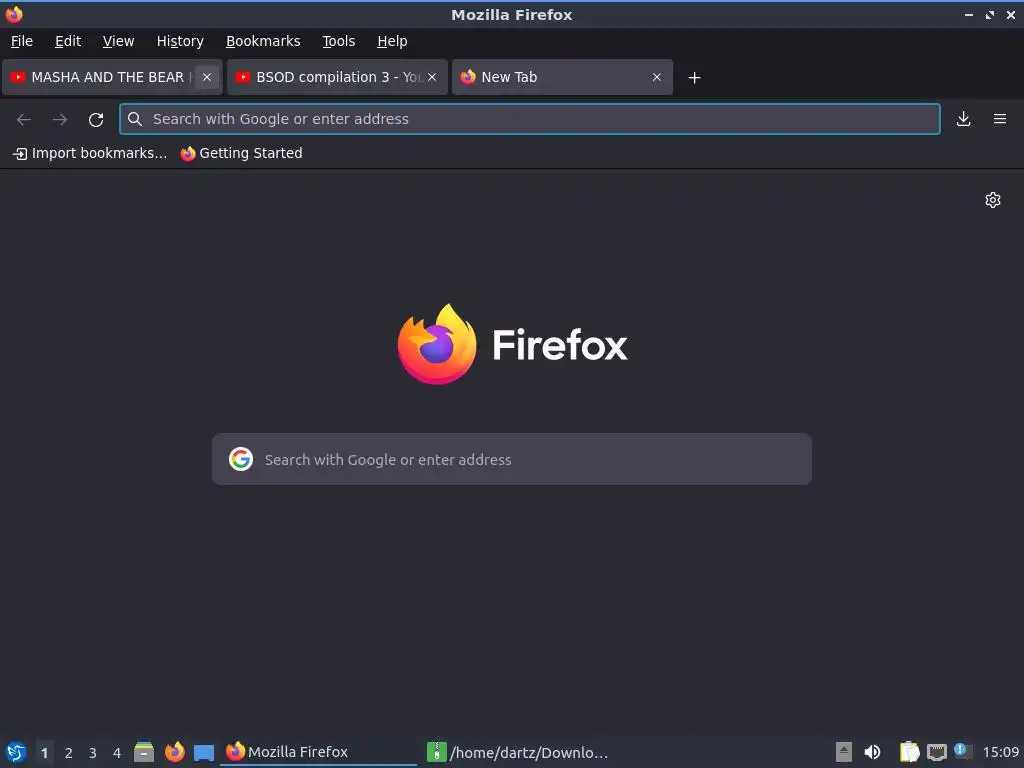1024x768 pixels.
Task: Open the volume speaker tray icon
Action: tap(872, 752)
